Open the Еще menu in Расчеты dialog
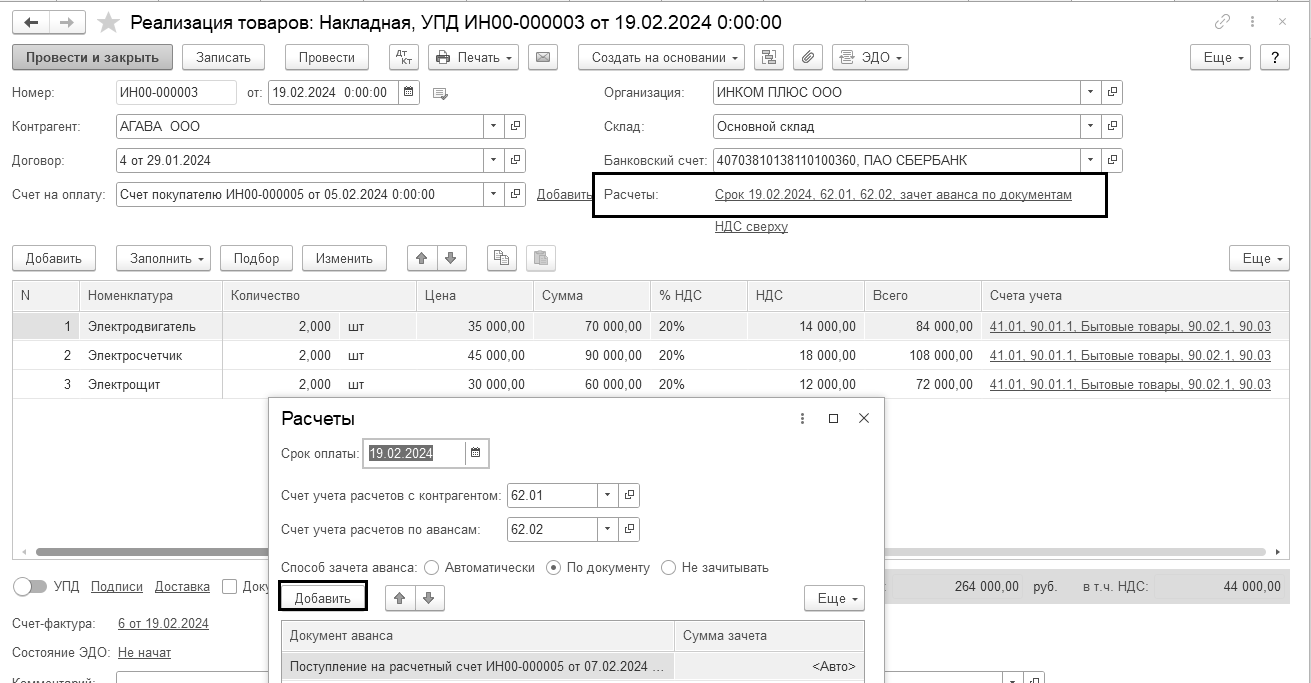1311x683 pixels. [x=834, y=598]
